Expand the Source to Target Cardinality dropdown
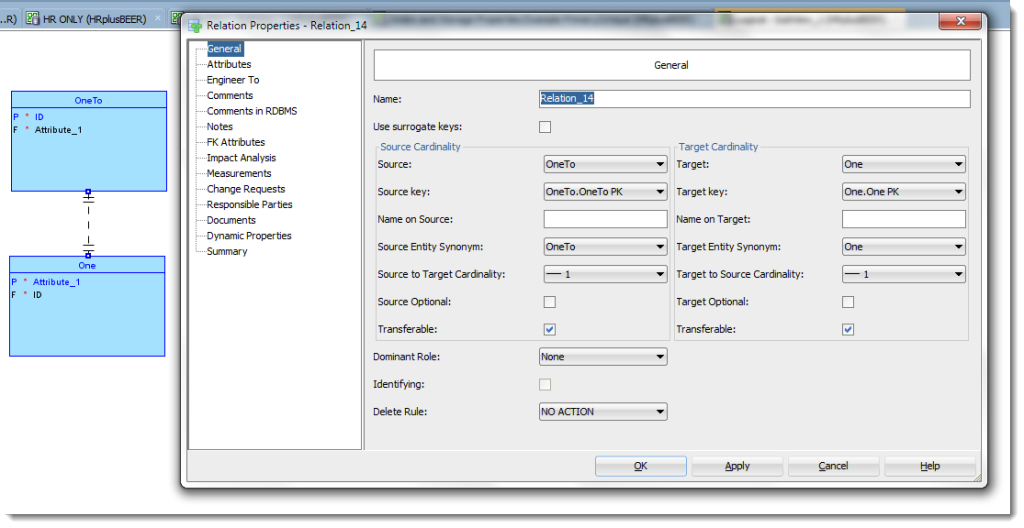Image resolution: width=1024 pixels, height=528 pixels. click(605, 274)
